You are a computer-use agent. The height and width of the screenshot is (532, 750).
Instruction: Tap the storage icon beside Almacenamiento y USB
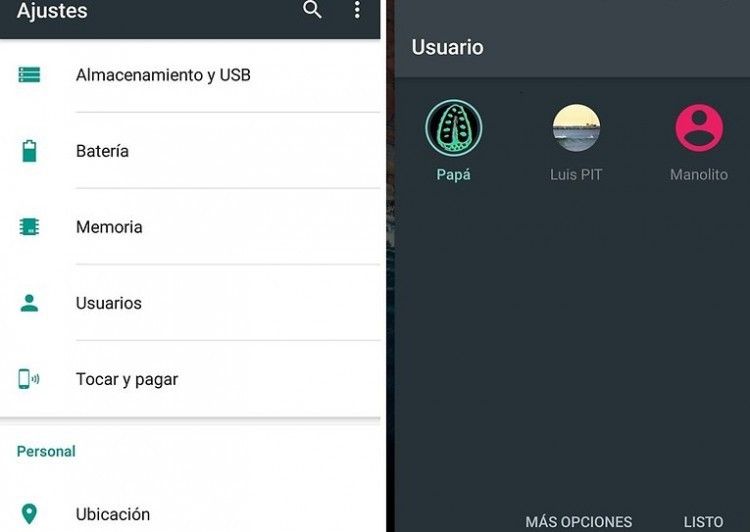[x=29, y=75]
